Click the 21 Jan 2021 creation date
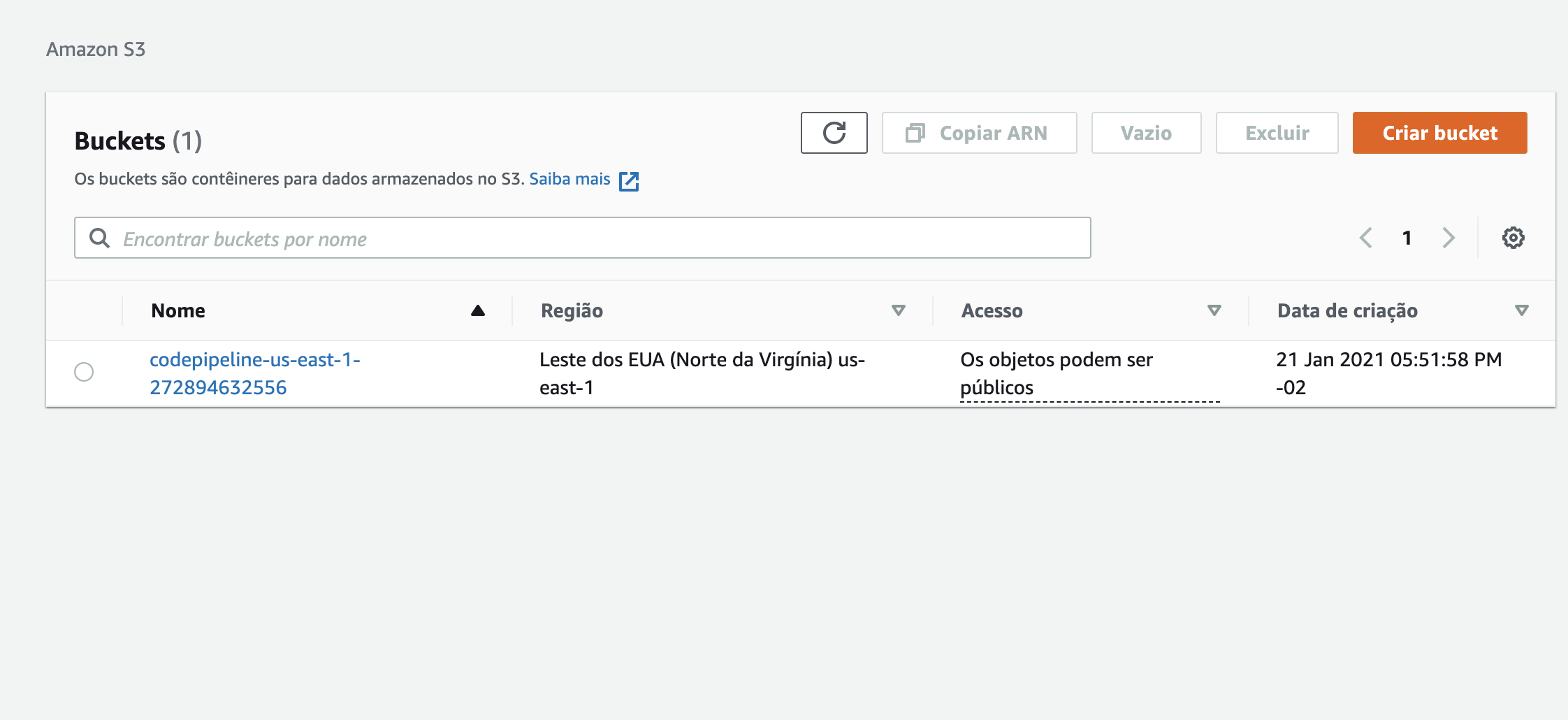The width and height of the screenshot is (1568, 720). 1388,373
